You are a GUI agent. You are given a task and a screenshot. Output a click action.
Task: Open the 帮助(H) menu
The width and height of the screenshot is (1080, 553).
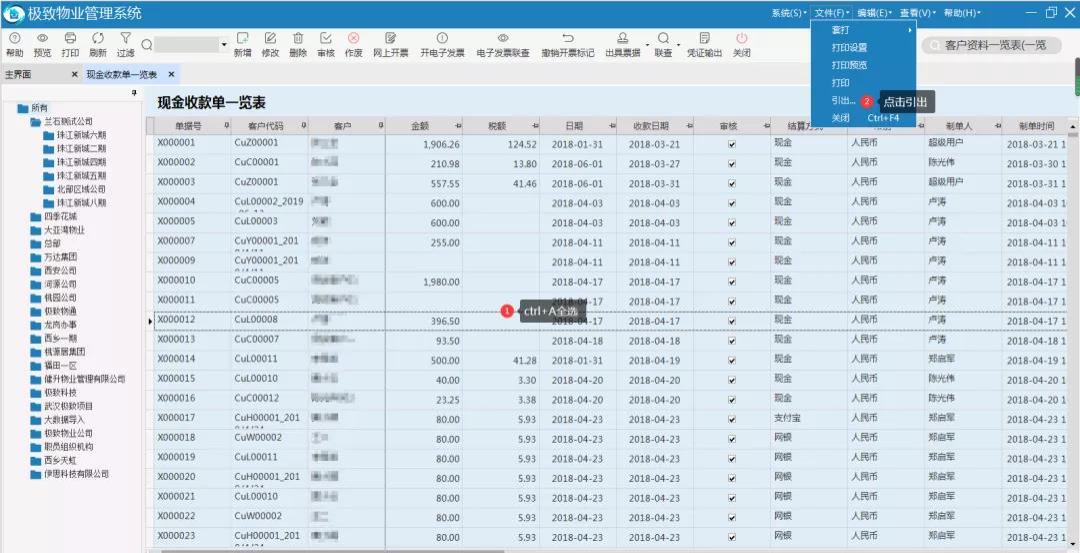click(962, 13)
